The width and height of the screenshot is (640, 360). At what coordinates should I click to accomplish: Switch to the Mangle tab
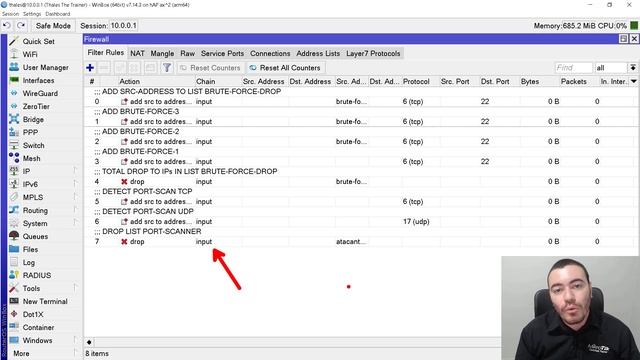(x=162, y=53)
